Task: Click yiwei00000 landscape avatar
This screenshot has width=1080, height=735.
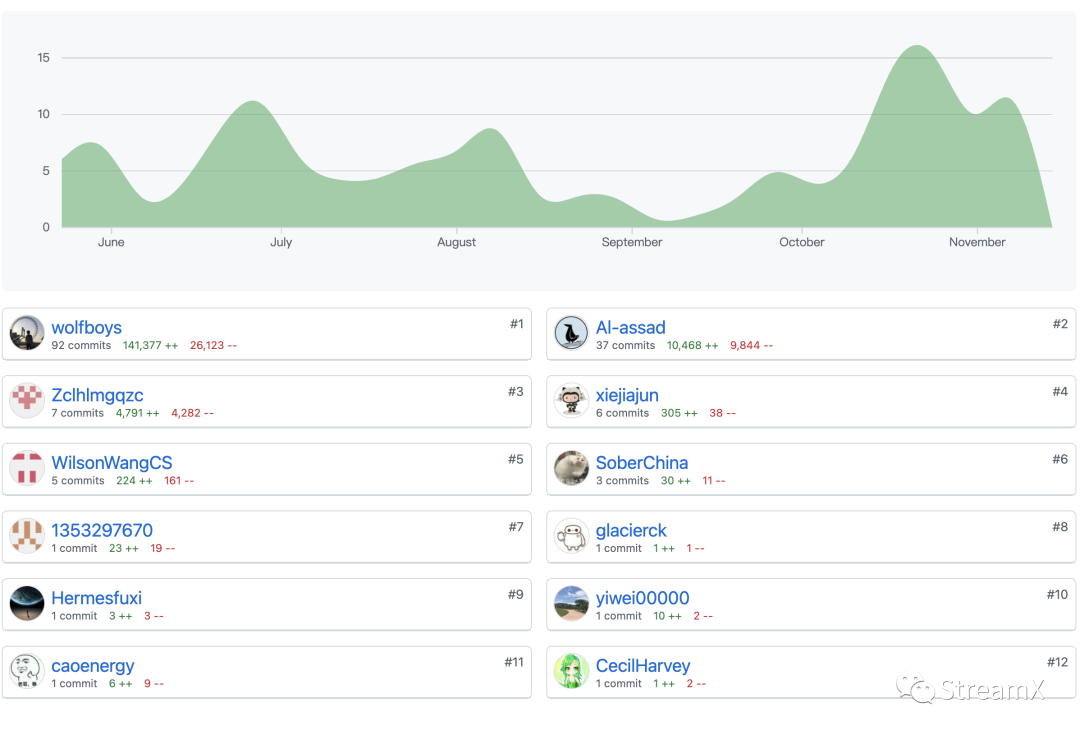Action: tap(571, 603)
